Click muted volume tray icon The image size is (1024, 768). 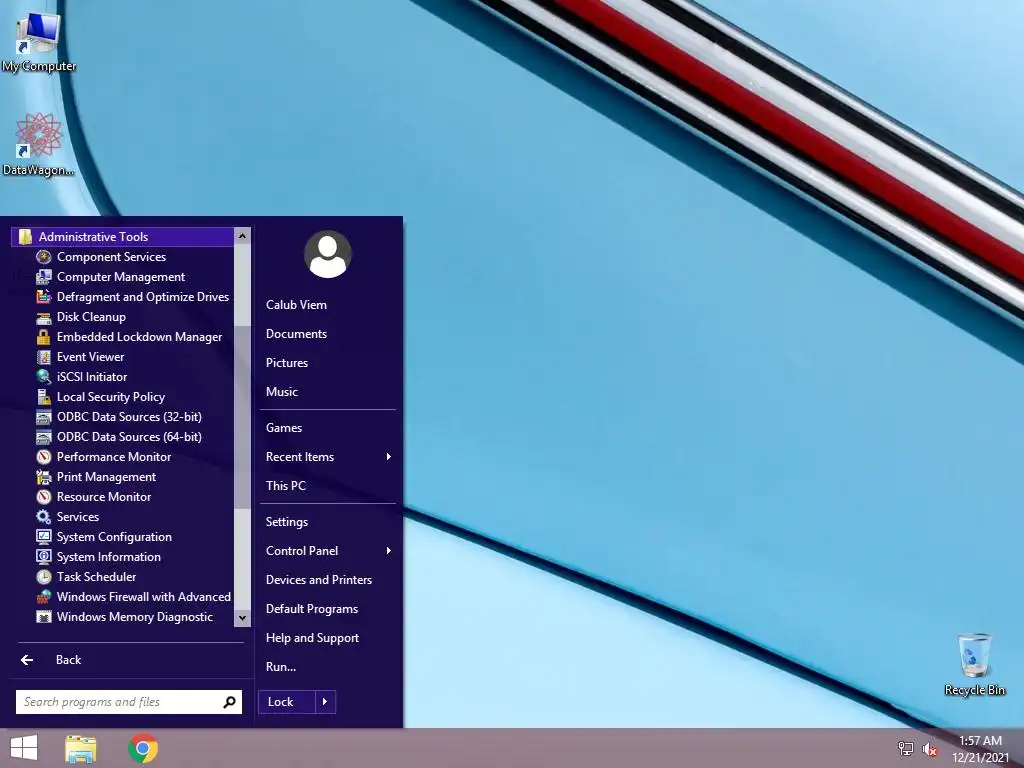[930, 749]
